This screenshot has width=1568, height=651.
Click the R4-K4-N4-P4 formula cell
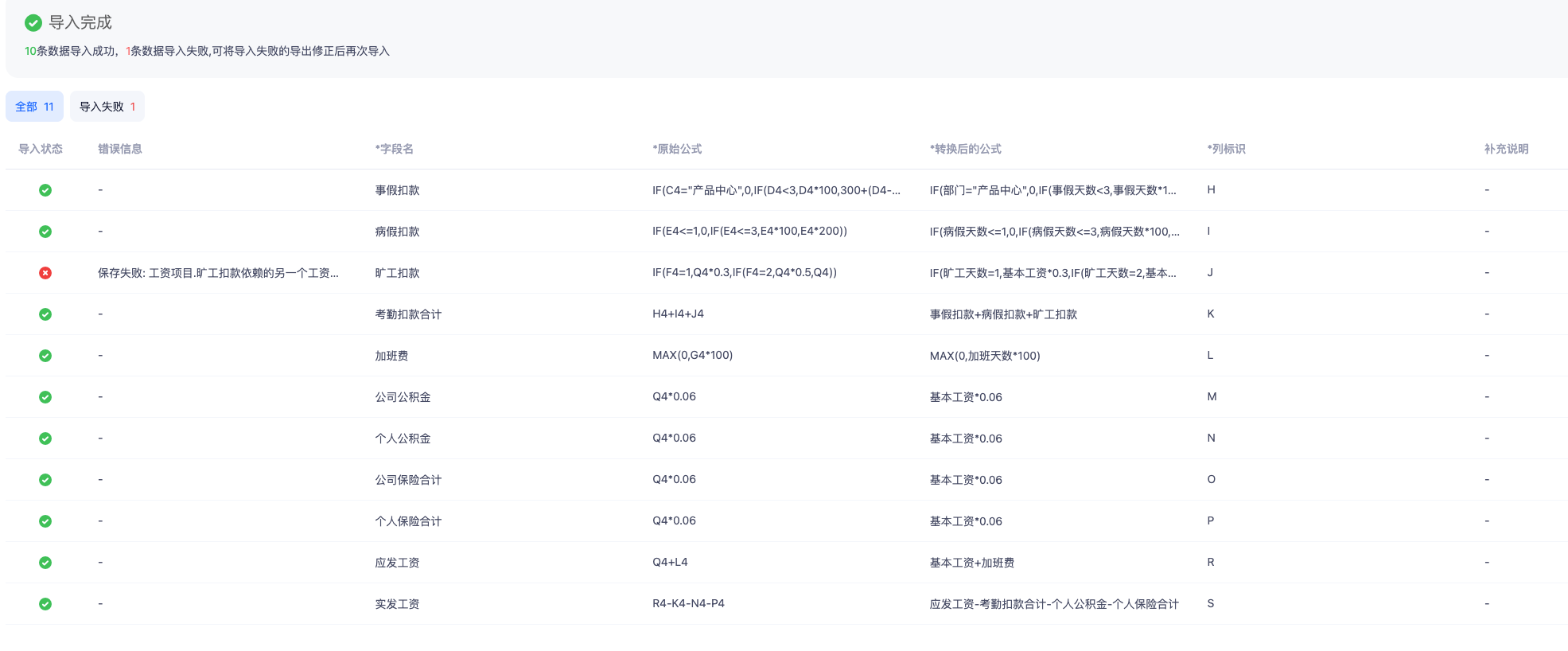coord(688,603)
